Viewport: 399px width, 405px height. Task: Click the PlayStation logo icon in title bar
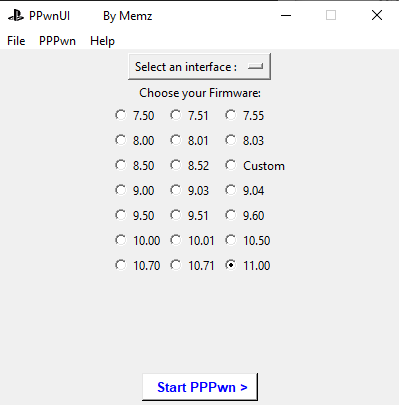point(16,16)
